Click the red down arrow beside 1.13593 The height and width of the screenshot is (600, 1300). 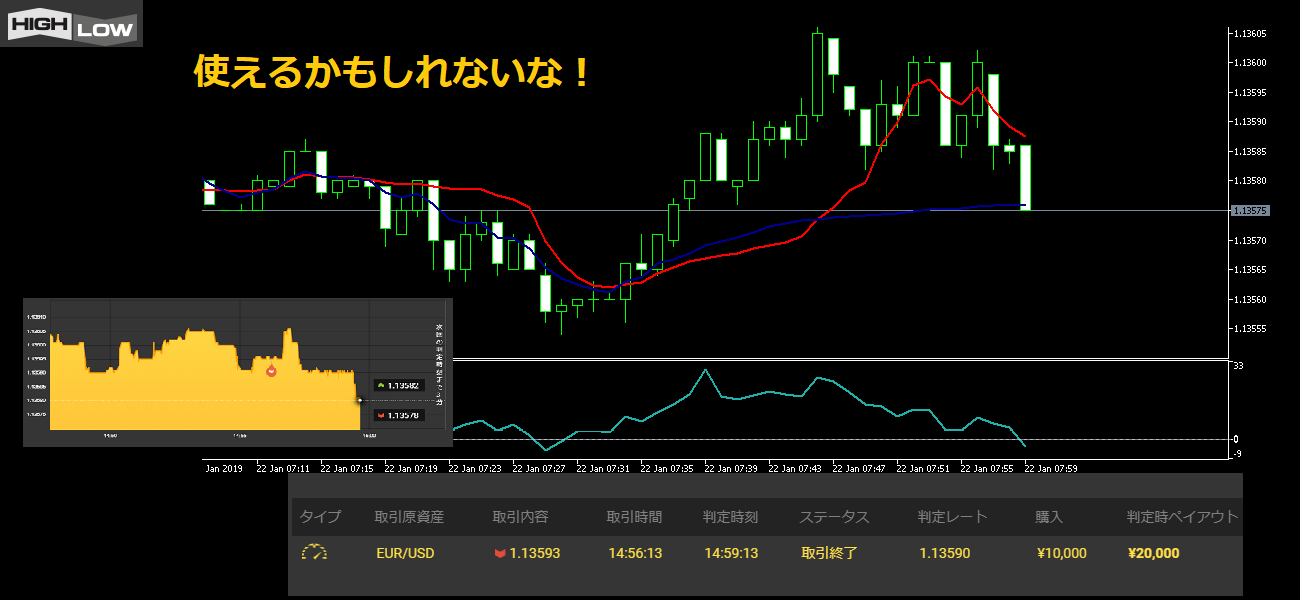500,553
